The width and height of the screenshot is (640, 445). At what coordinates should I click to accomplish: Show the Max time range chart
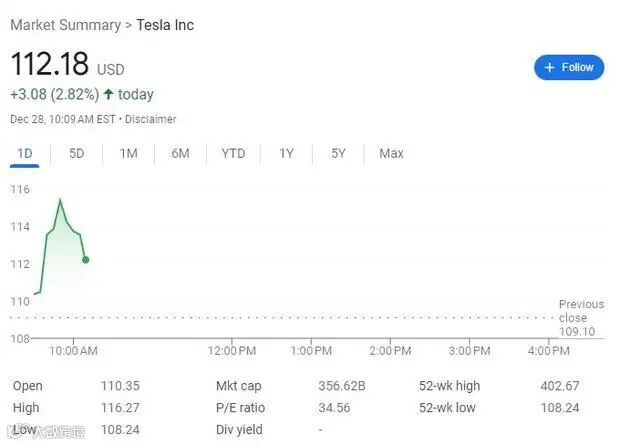(x=391, y=153)
